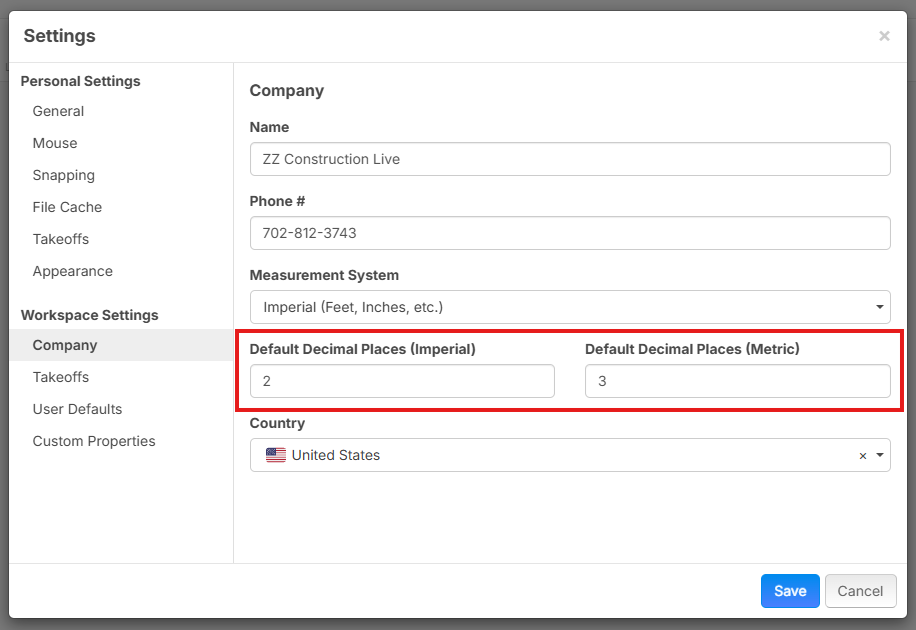
Task: Save the company settings
Action: point(790,591)
